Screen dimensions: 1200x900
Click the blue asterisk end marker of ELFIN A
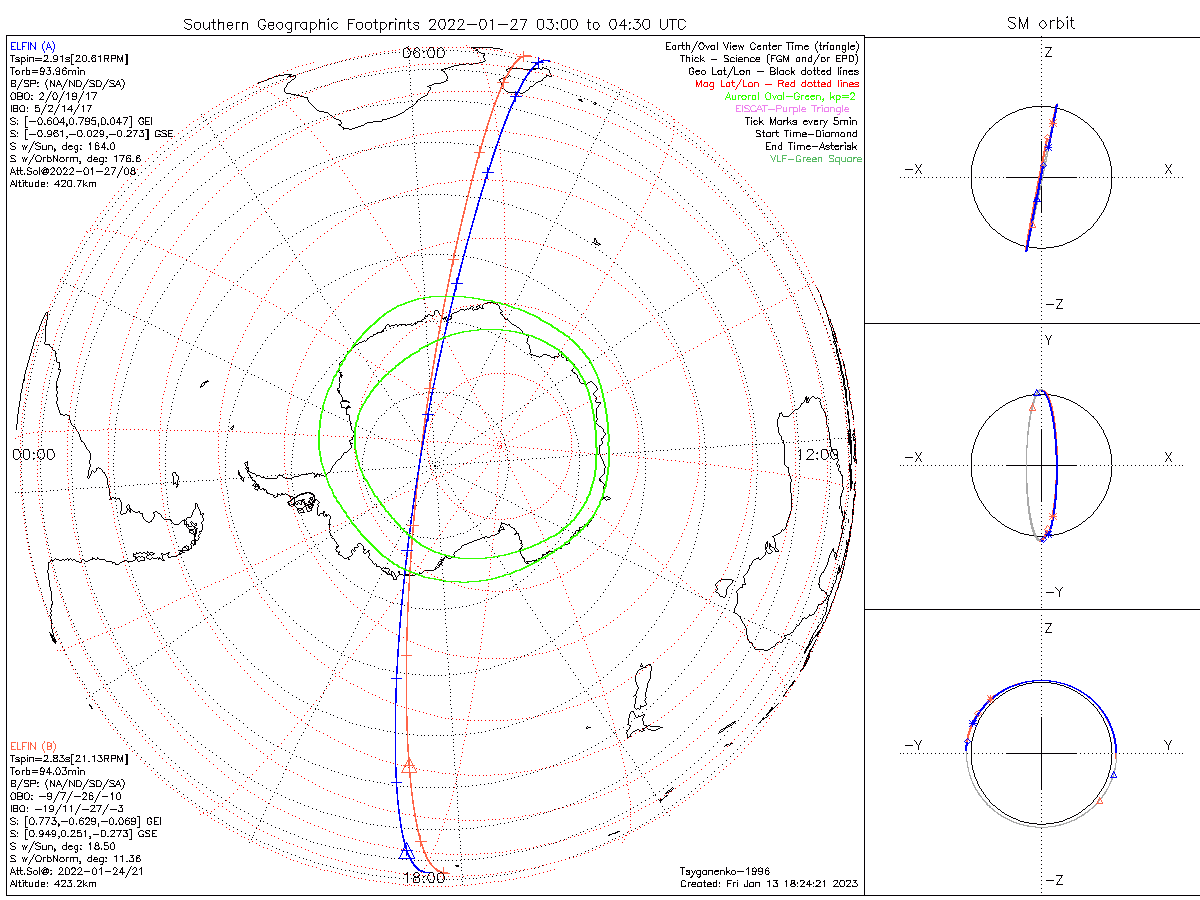point(539,62)
